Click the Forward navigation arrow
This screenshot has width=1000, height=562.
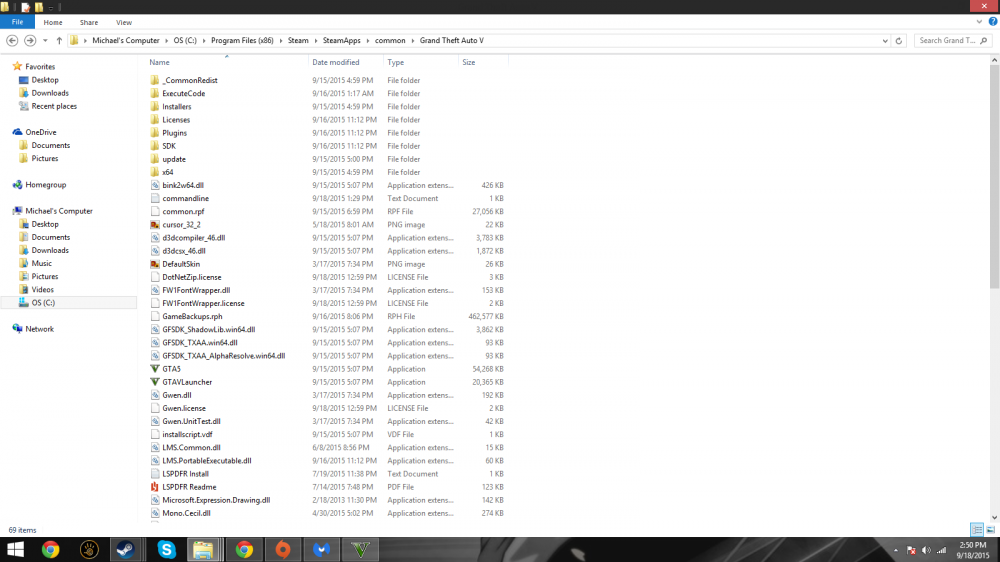(30, 40)
